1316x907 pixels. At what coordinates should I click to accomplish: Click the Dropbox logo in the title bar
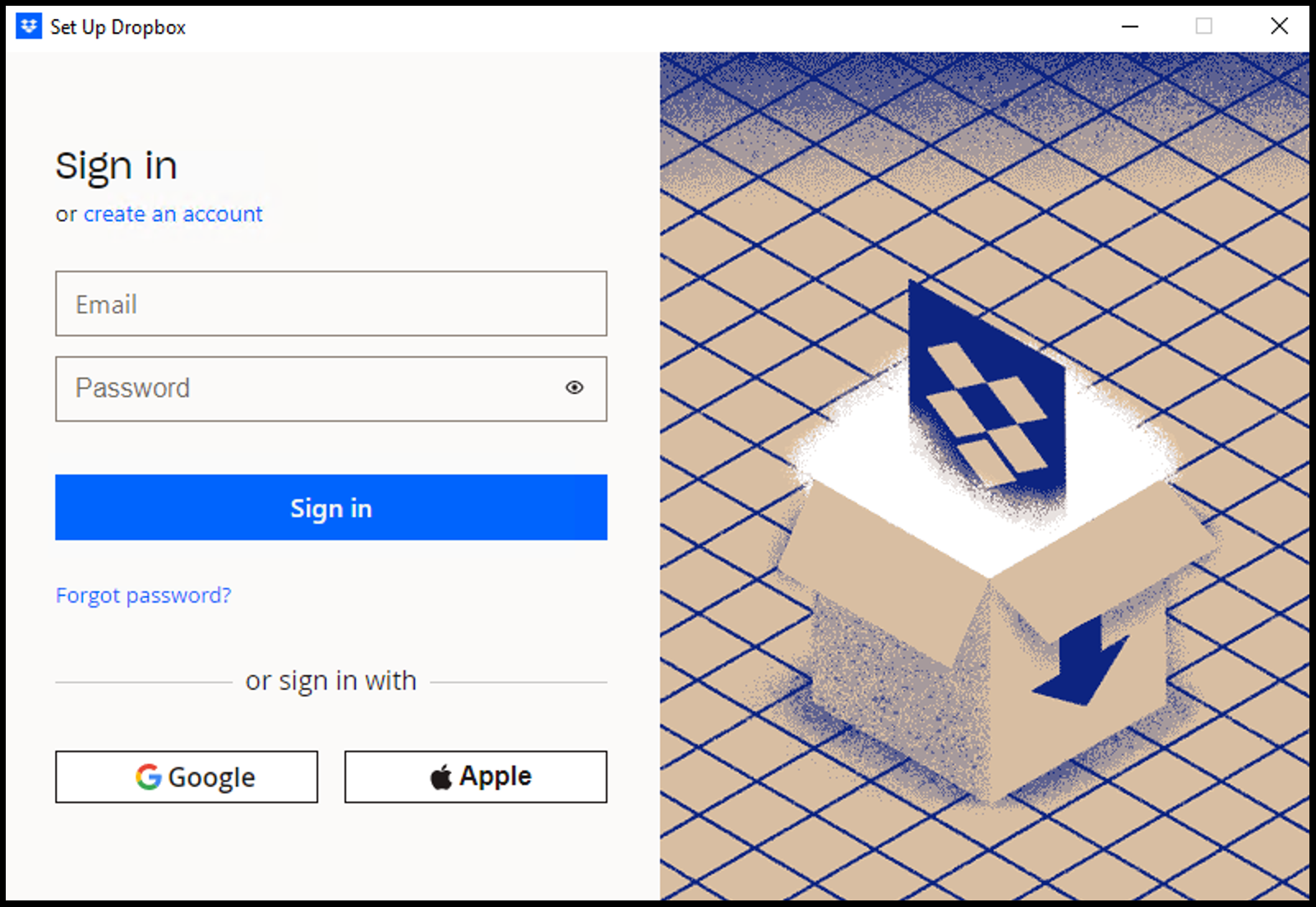27,25
